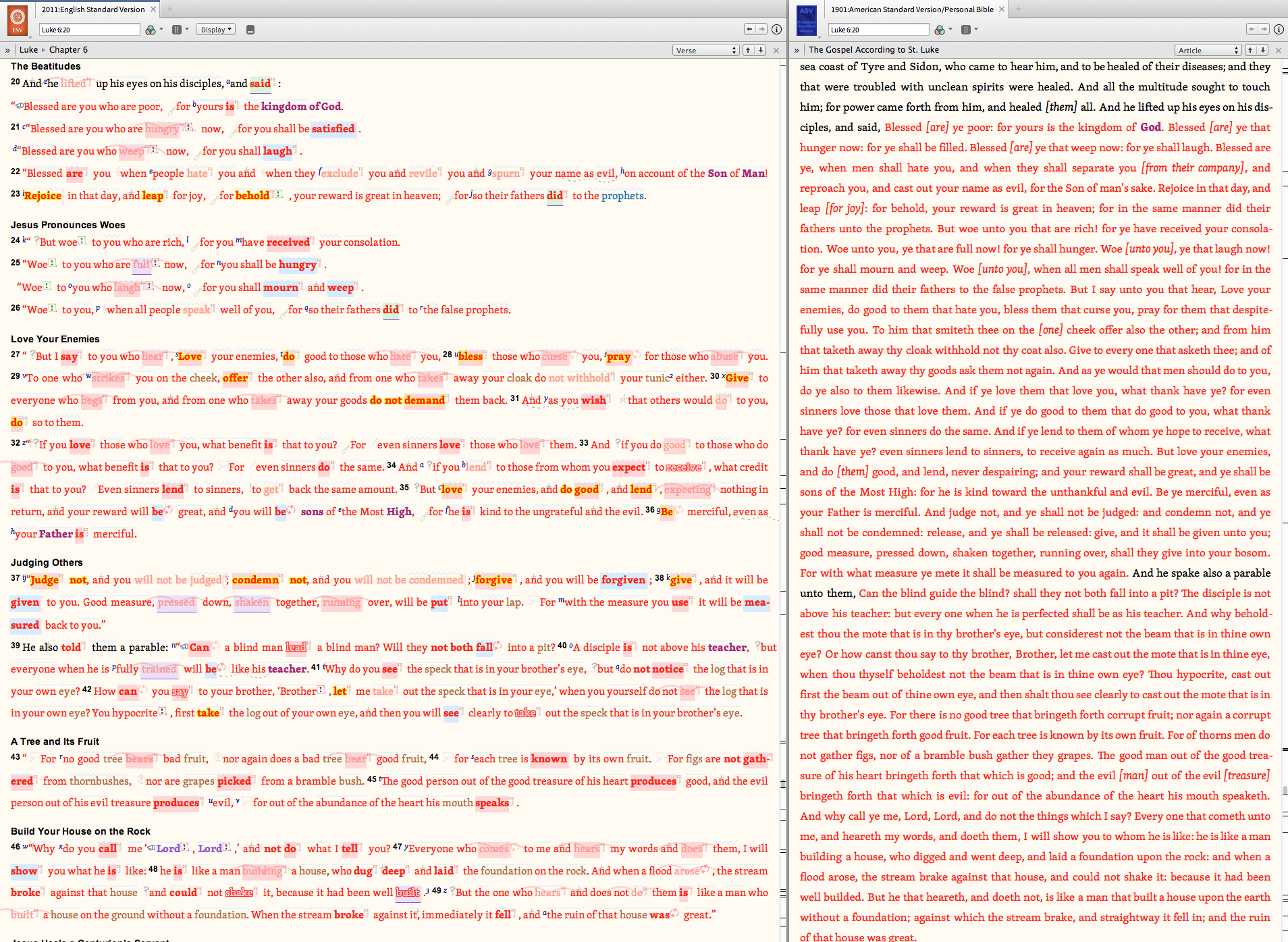Click parallel pane icon in ASV toolbar
This screenshot has height=942, width=1288.
click(x=966, y=30)
